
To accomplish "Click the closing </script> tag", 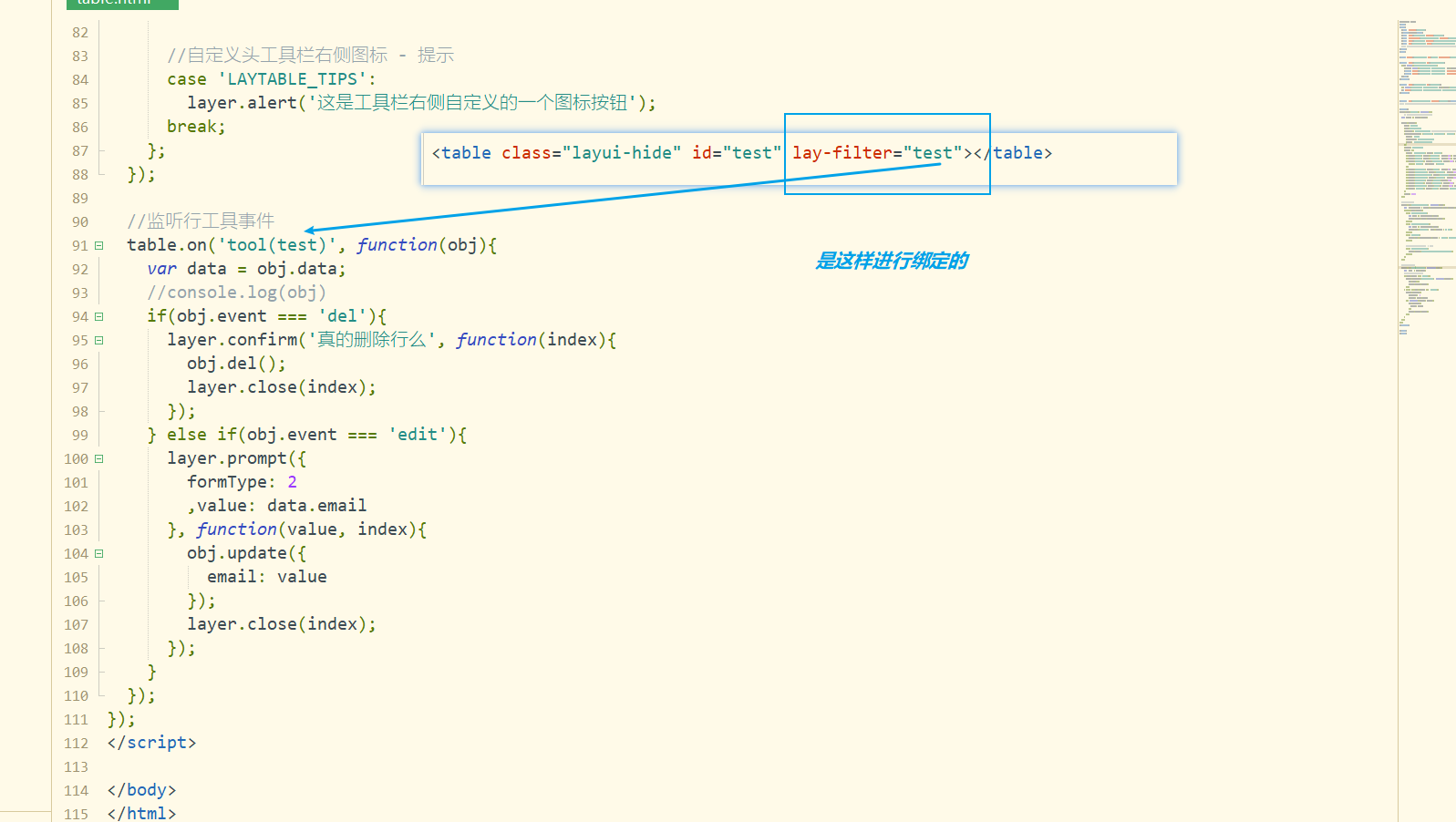I will pyautogui.click(x=151, y=743).
